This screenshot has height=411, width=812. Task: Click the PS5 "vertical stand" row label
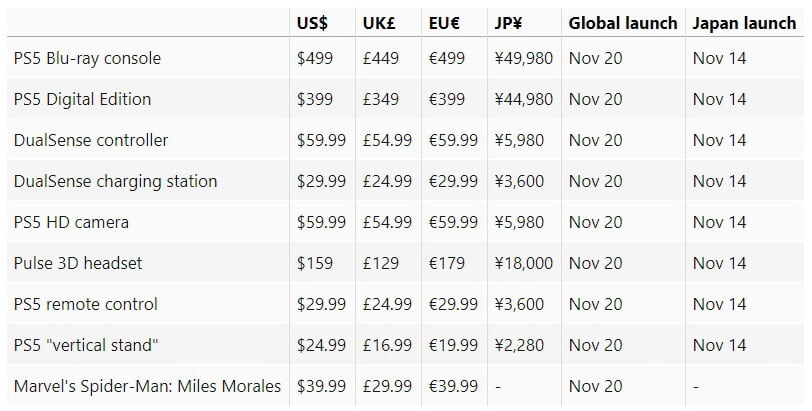click(87, 345)
